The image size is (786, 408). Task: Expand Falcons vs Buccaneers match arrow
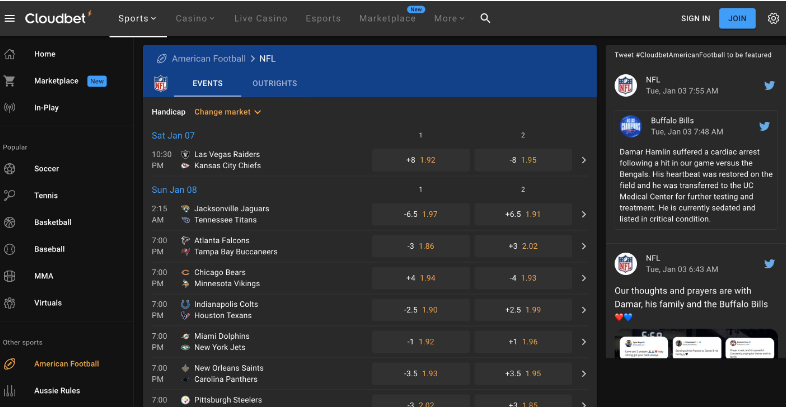[583, 246]
